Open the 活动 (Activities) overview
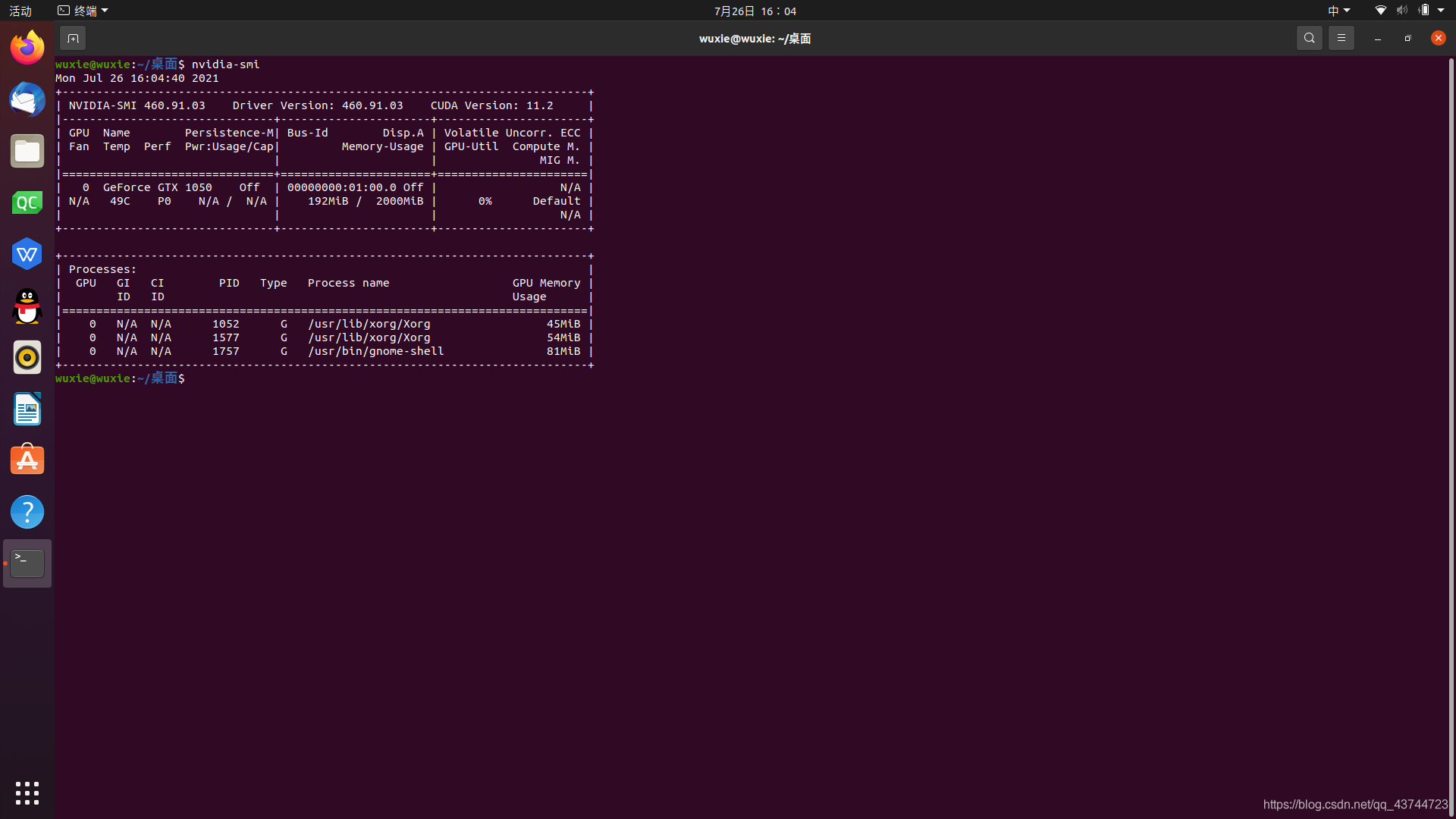 coord(20,11)
